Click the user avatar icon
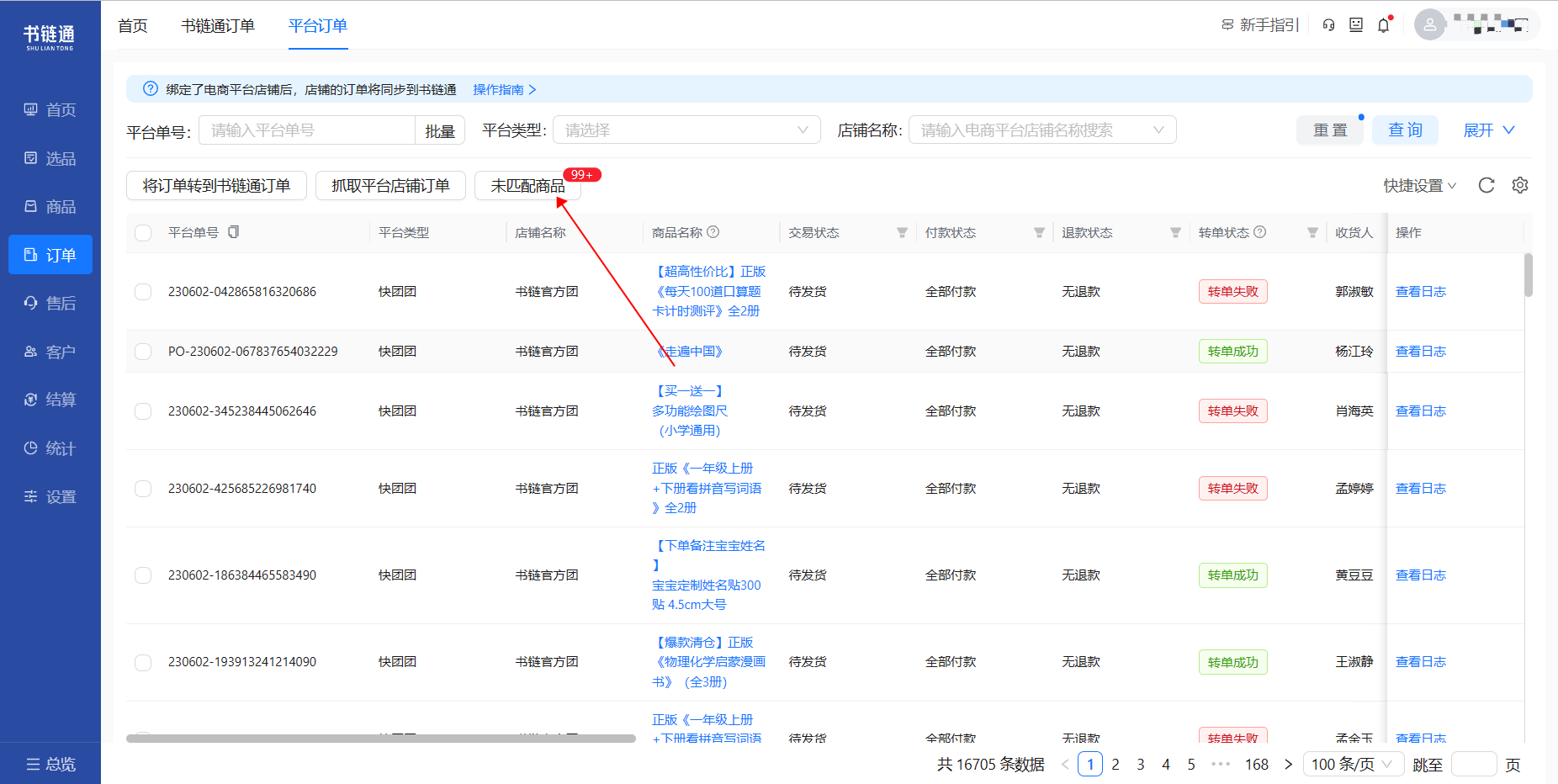 pyautogui.click(x=1430, y=24)
